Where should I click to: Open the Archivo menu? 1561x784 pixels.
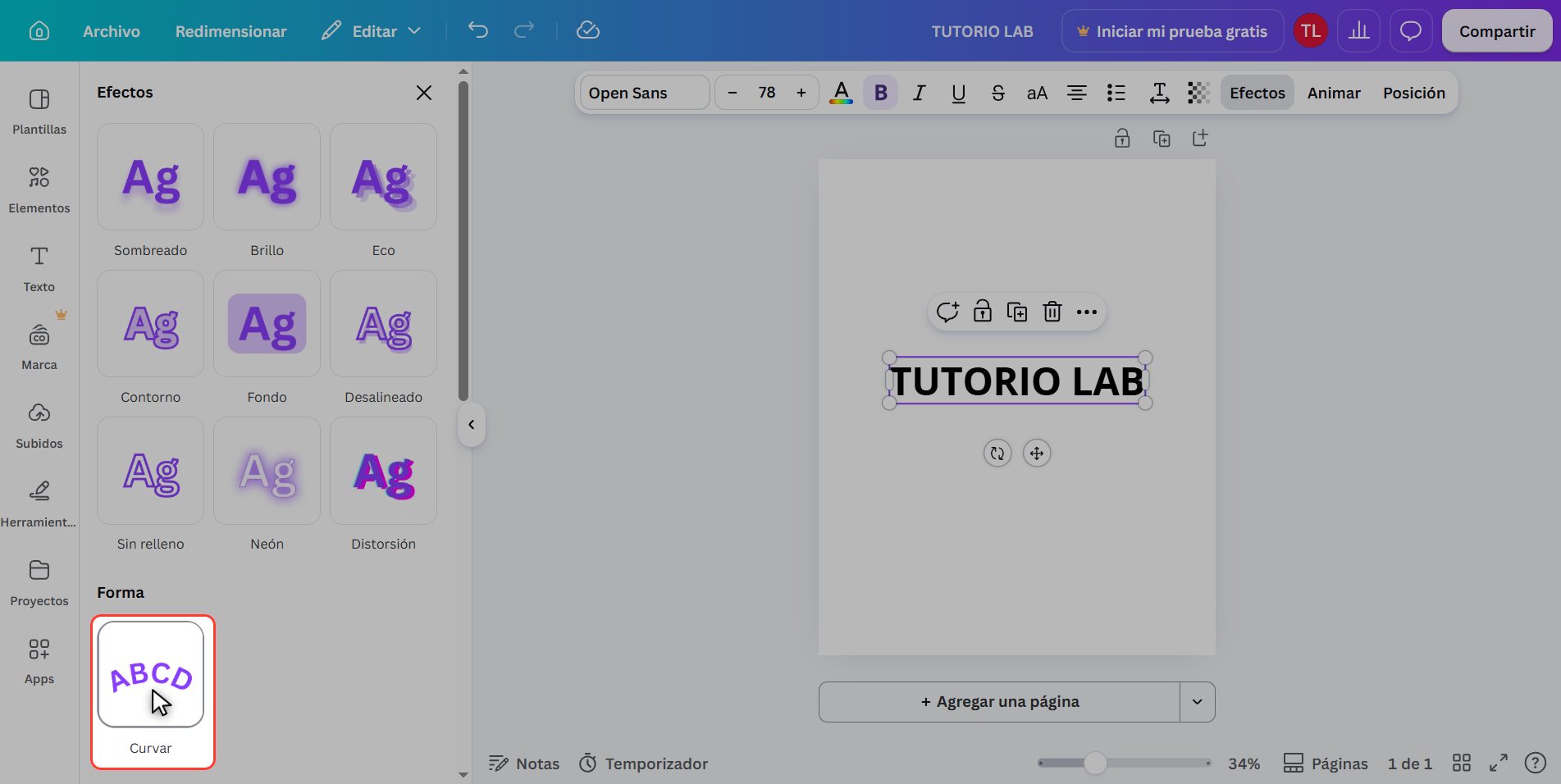(112, 31)
